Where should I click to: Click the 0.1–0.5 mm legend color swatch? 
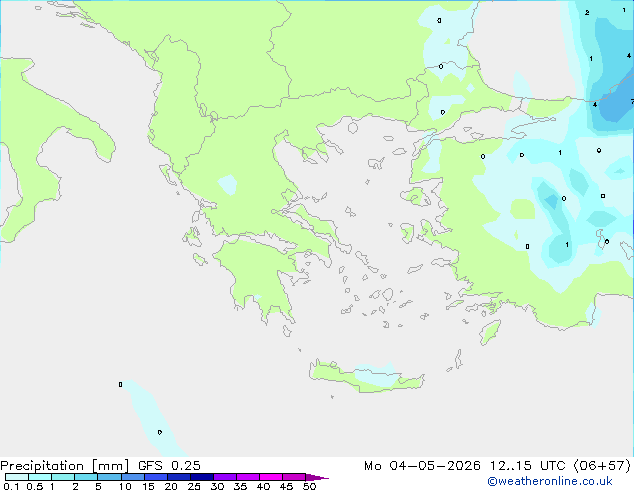(17, 477)
